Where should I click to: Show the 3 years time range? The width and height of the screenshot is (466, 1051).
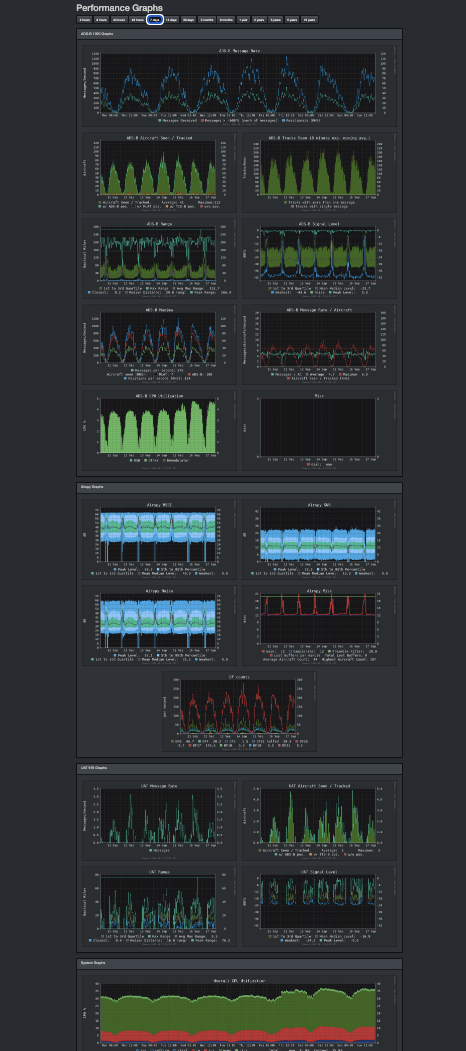276,20
